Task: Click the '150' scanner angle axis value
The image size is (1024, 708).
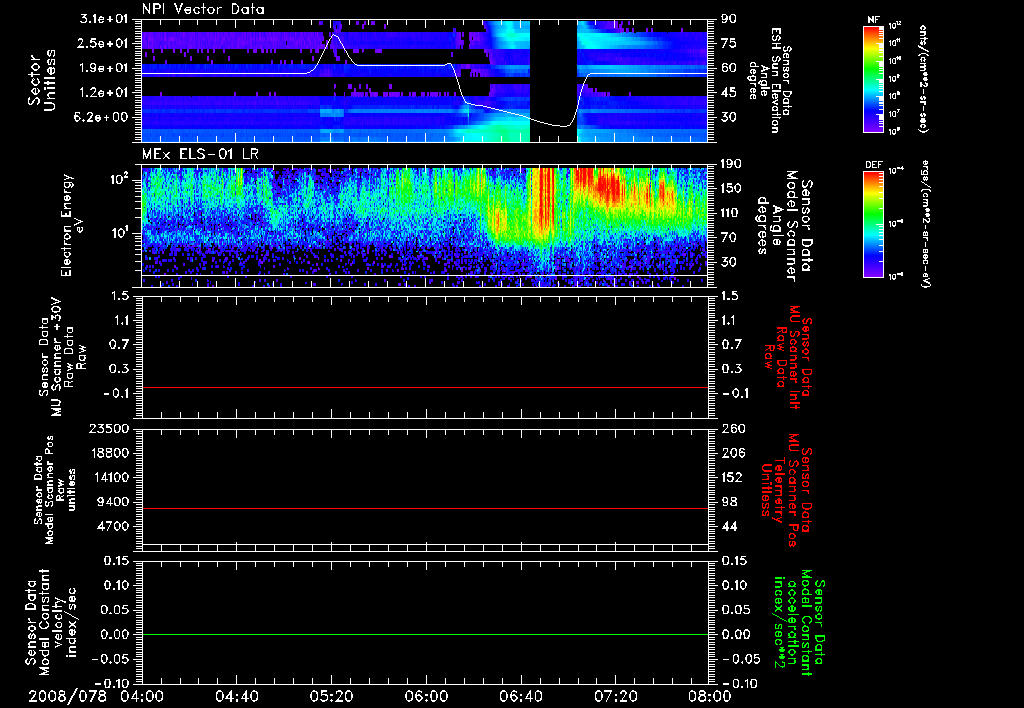Action: coord(731,188)
